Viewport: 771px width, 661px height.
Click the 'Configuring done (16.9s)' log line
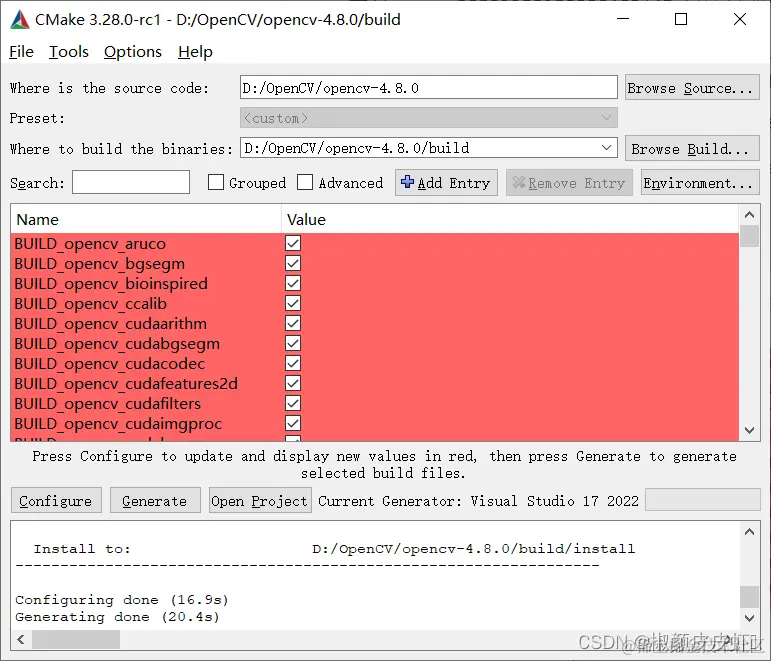pyautogui.click(x=122, y=600)
